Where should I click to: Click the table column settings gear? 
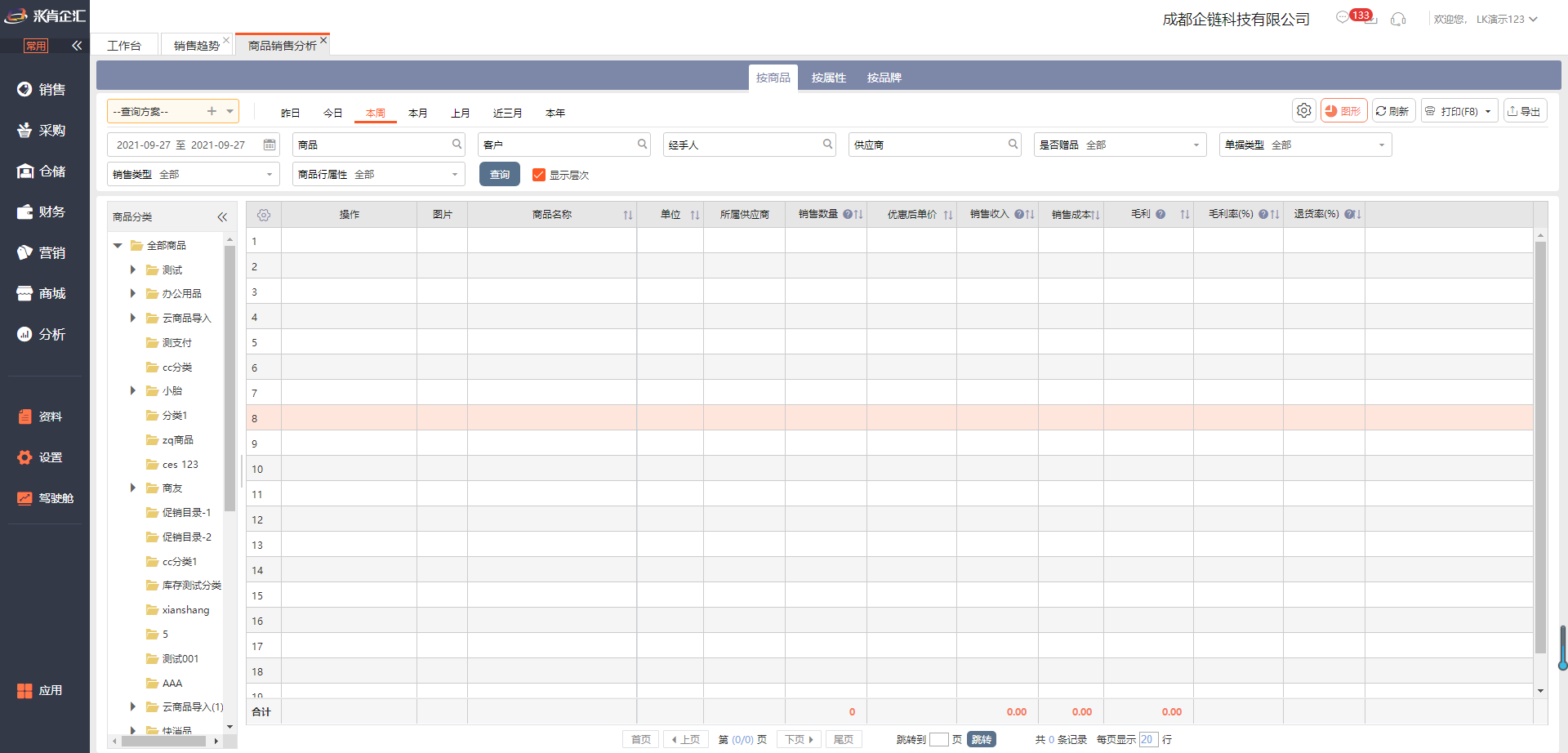264,215
